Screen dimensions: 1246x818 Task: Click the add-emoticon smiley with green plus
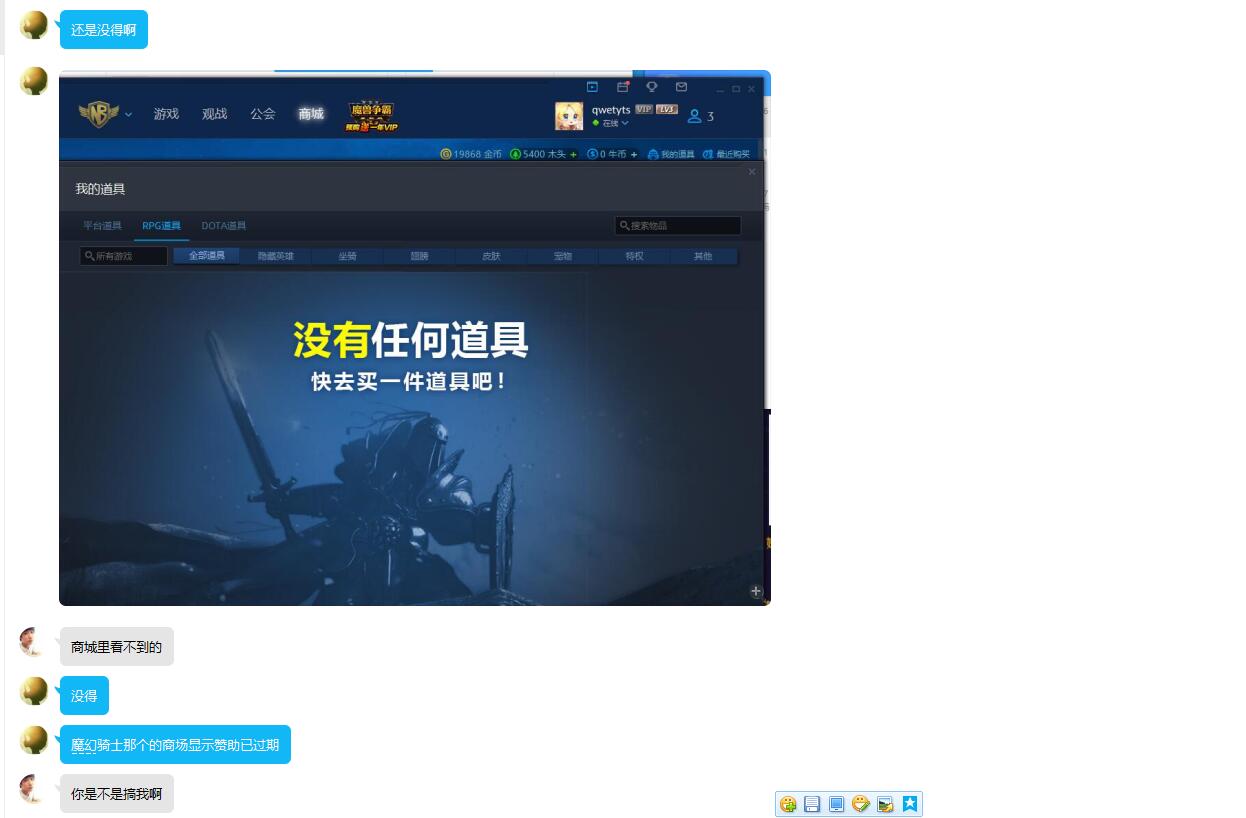click(x=788, y=804)
